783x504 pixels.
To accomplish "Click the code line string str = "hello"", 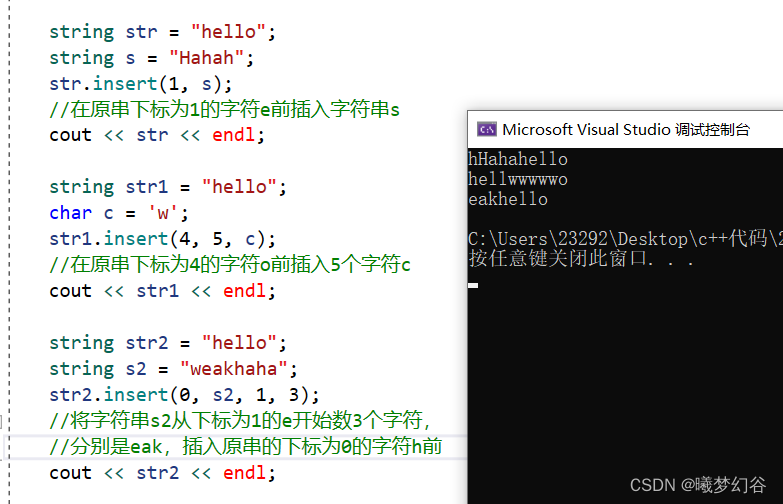I will coord(162,32).
